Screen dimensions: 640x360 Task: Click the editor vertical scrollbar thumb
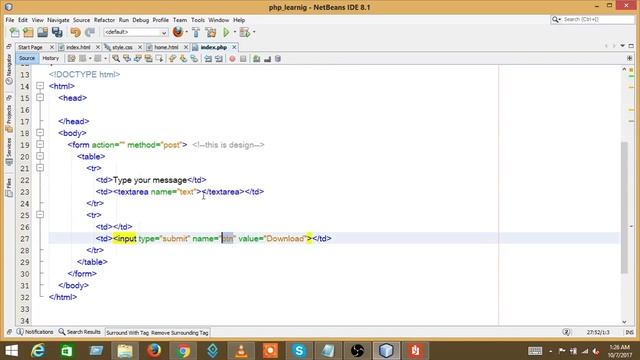click(x=624, y=207)
